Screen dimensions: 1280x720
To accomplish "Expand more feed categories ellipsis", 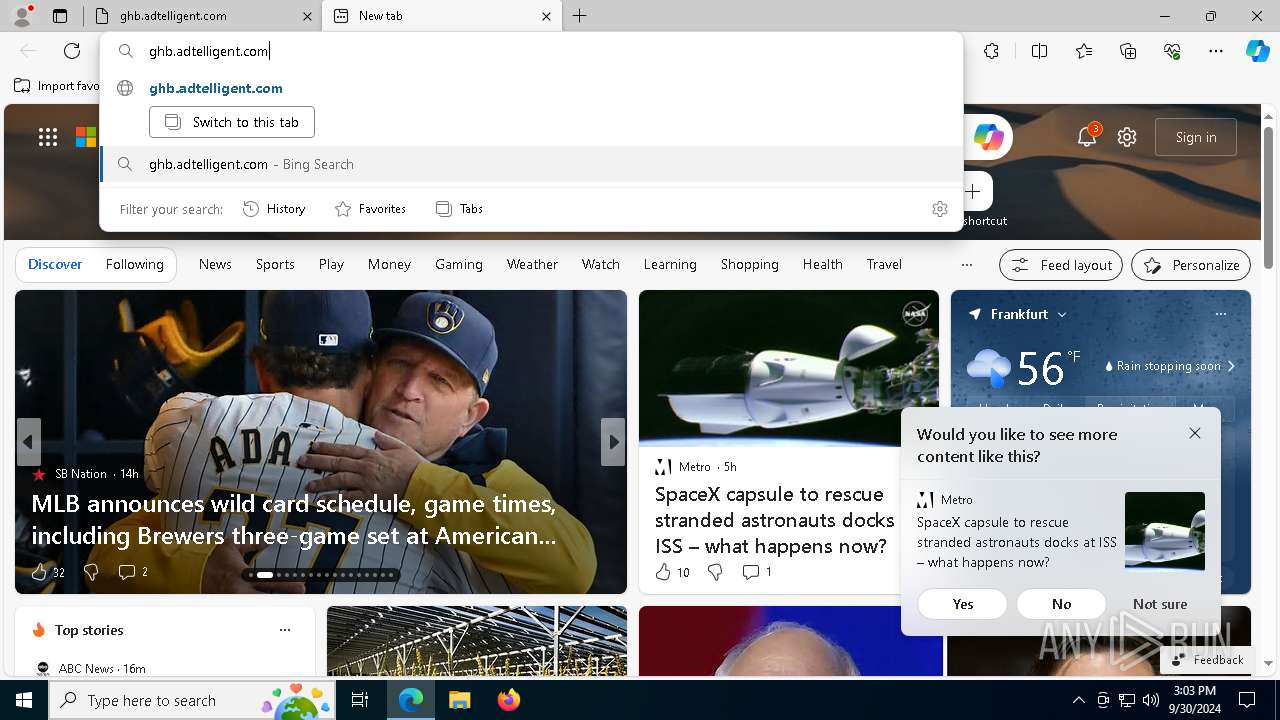I will (x=966, y=265).
